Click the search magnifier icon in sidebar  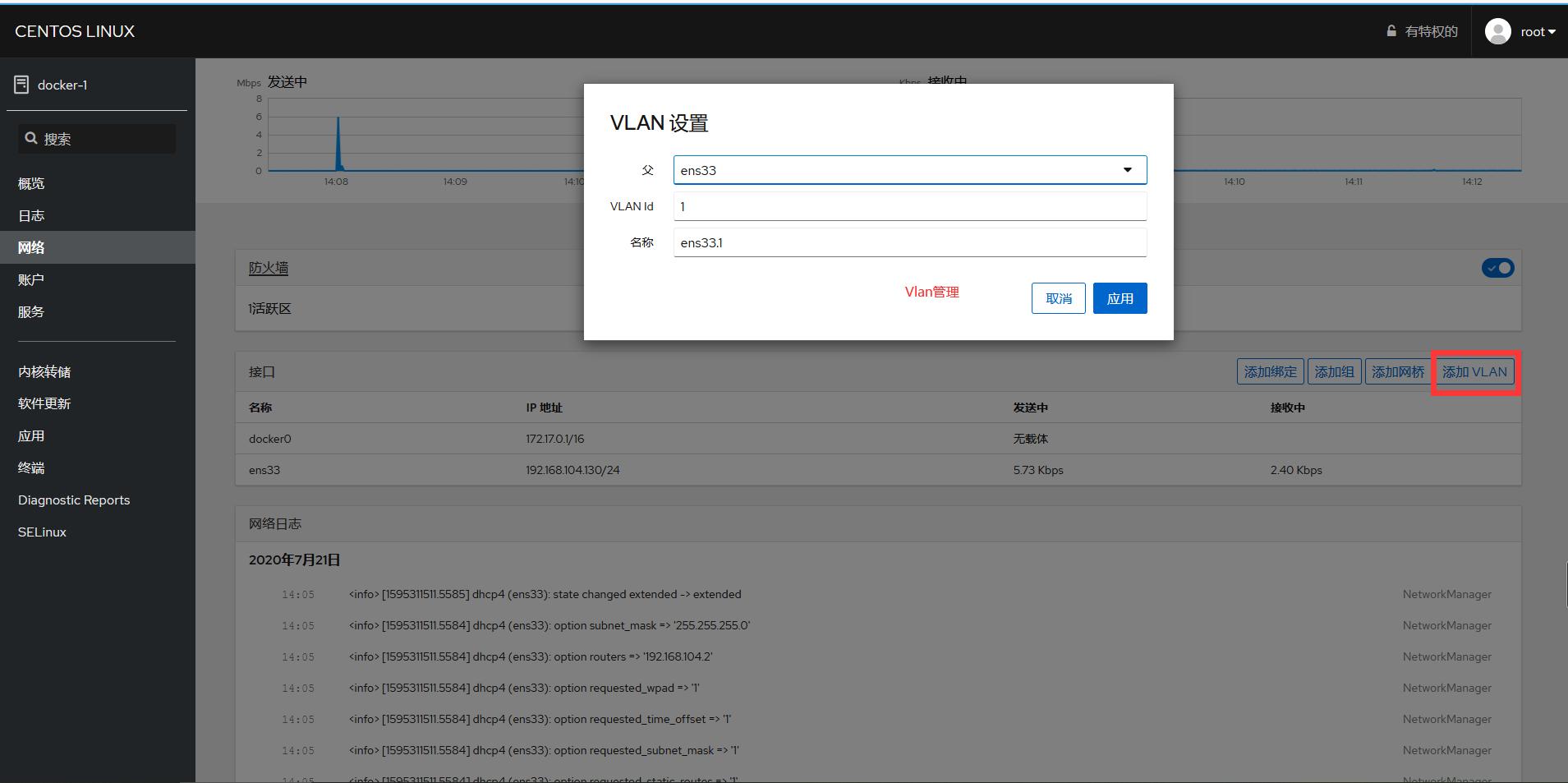(x=31, y=137)
